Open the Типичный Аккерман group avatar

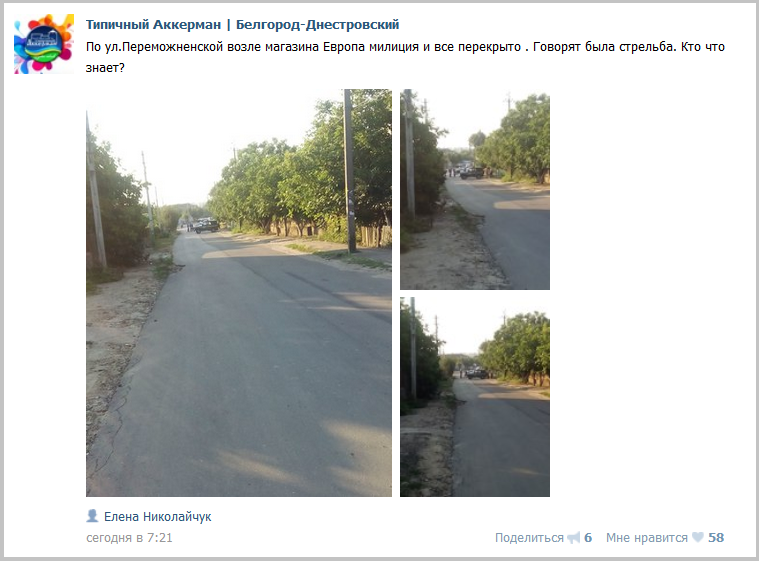pyautogui.click(x=44, y=44)
